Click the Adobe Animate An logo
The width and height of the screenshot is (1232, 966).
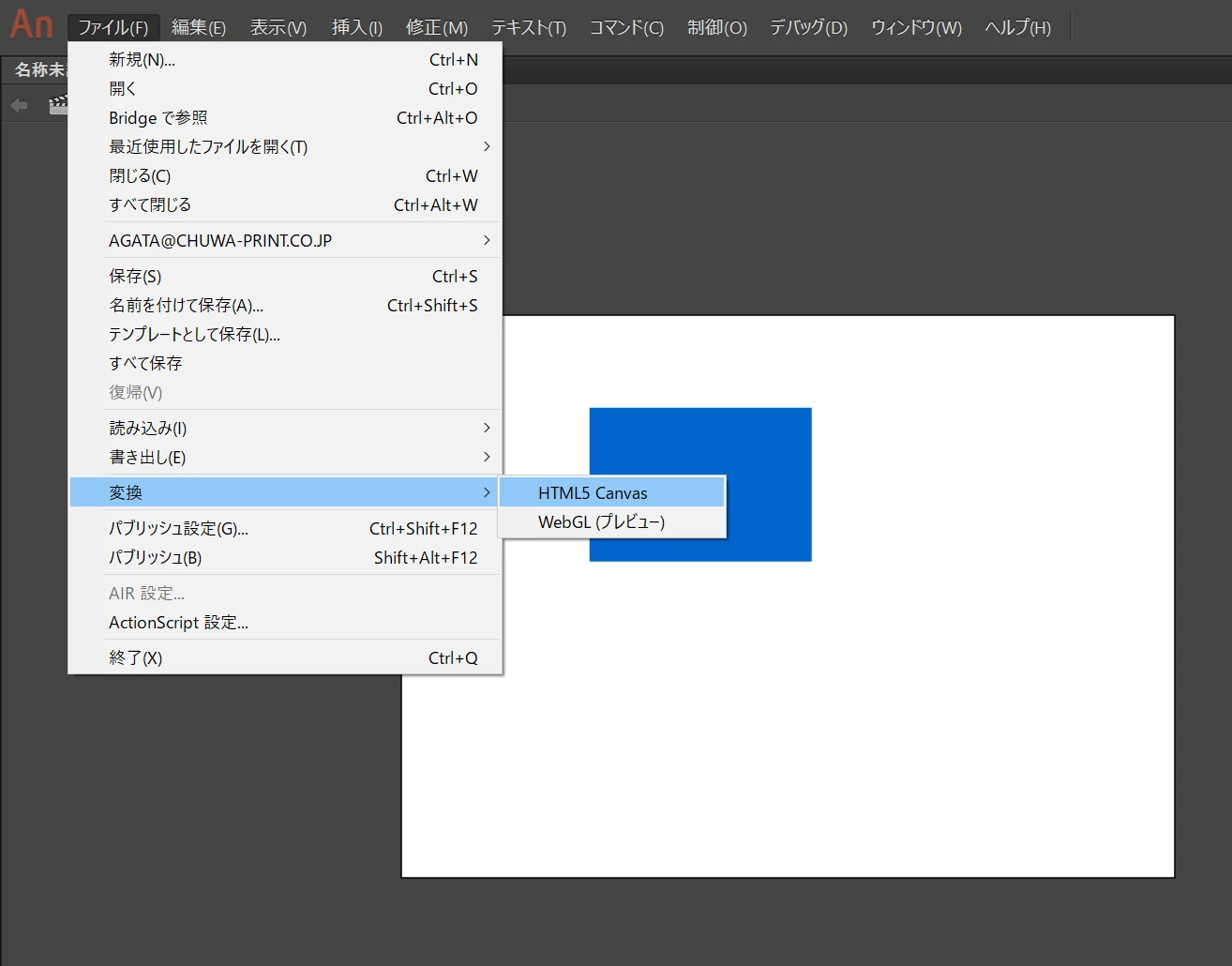[x=31, y=24]
